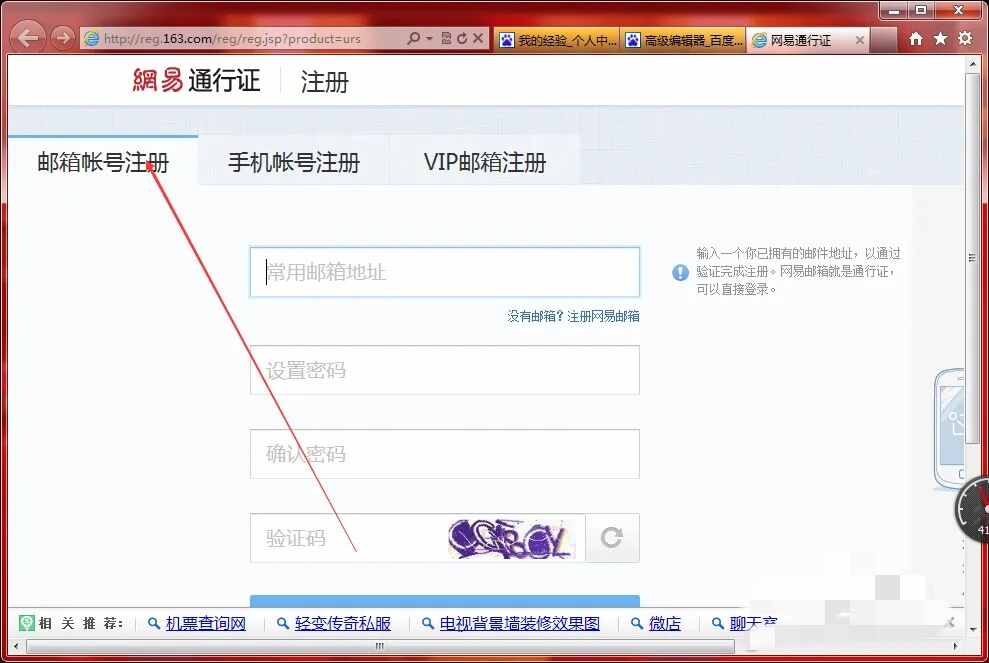Click the search icon before 微店
Screen dimensions: 989x663
[x=637, y=623]
